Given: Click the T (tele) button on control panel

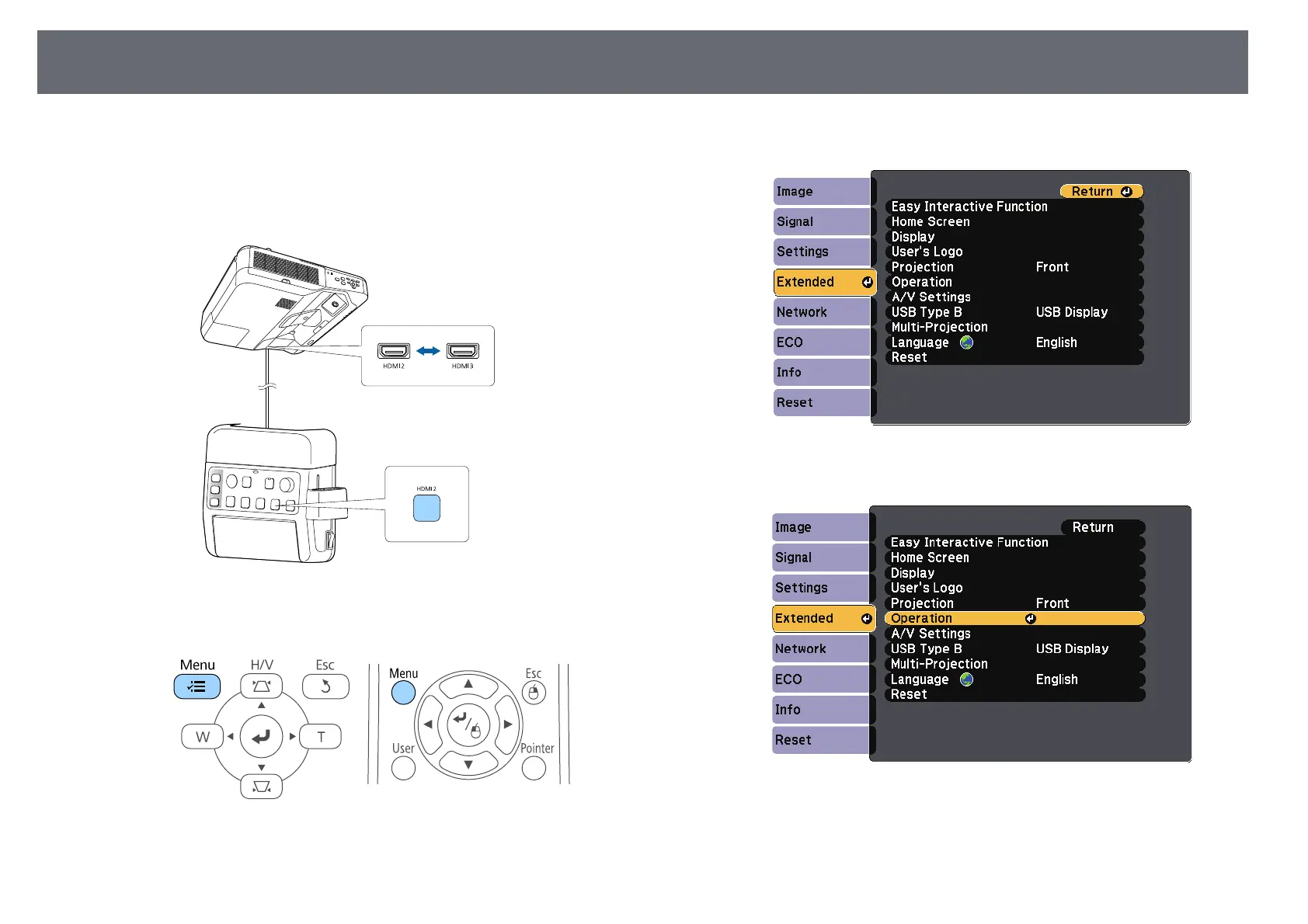Looking at the screenshot, I should coord(321,736).
